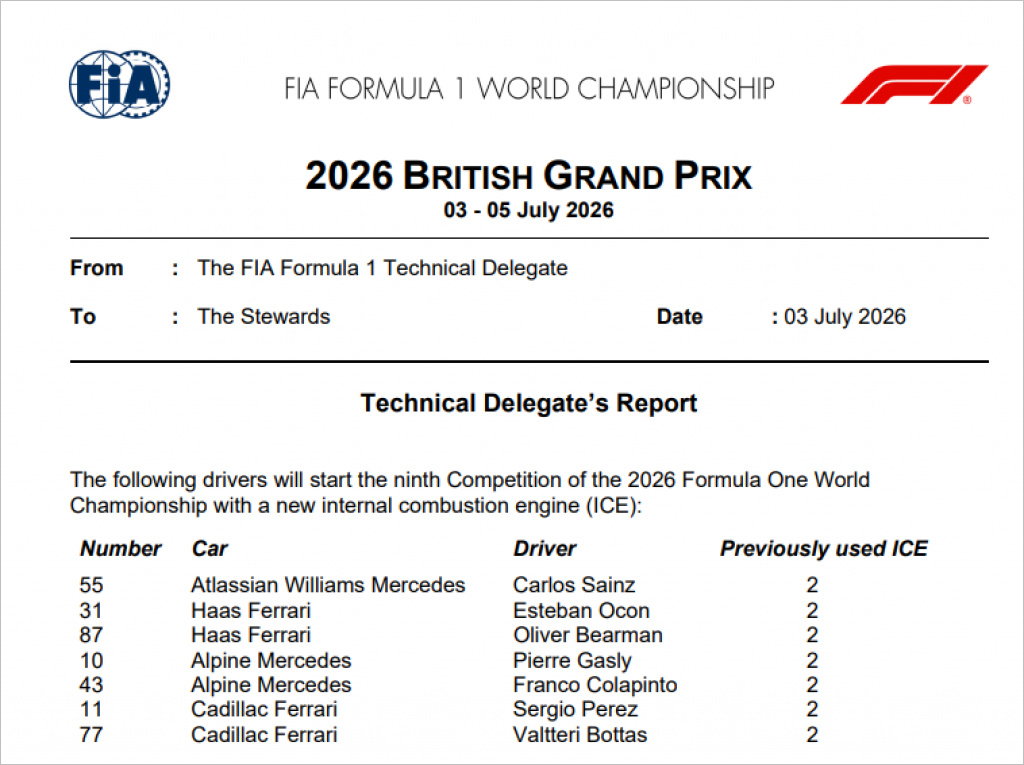Click the Technical Delegate's Report heading
Viewport: 1024px width, 765px height.
click(x=529, y=403)
